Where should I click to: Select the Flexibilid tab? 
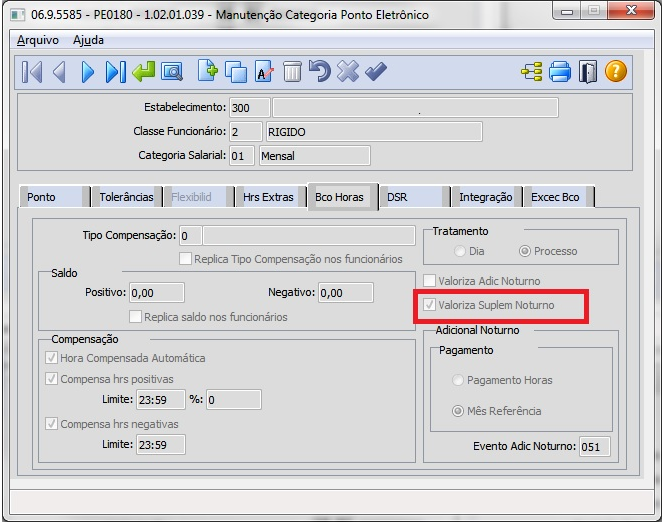pyautogui.click(x=199, y=197)
